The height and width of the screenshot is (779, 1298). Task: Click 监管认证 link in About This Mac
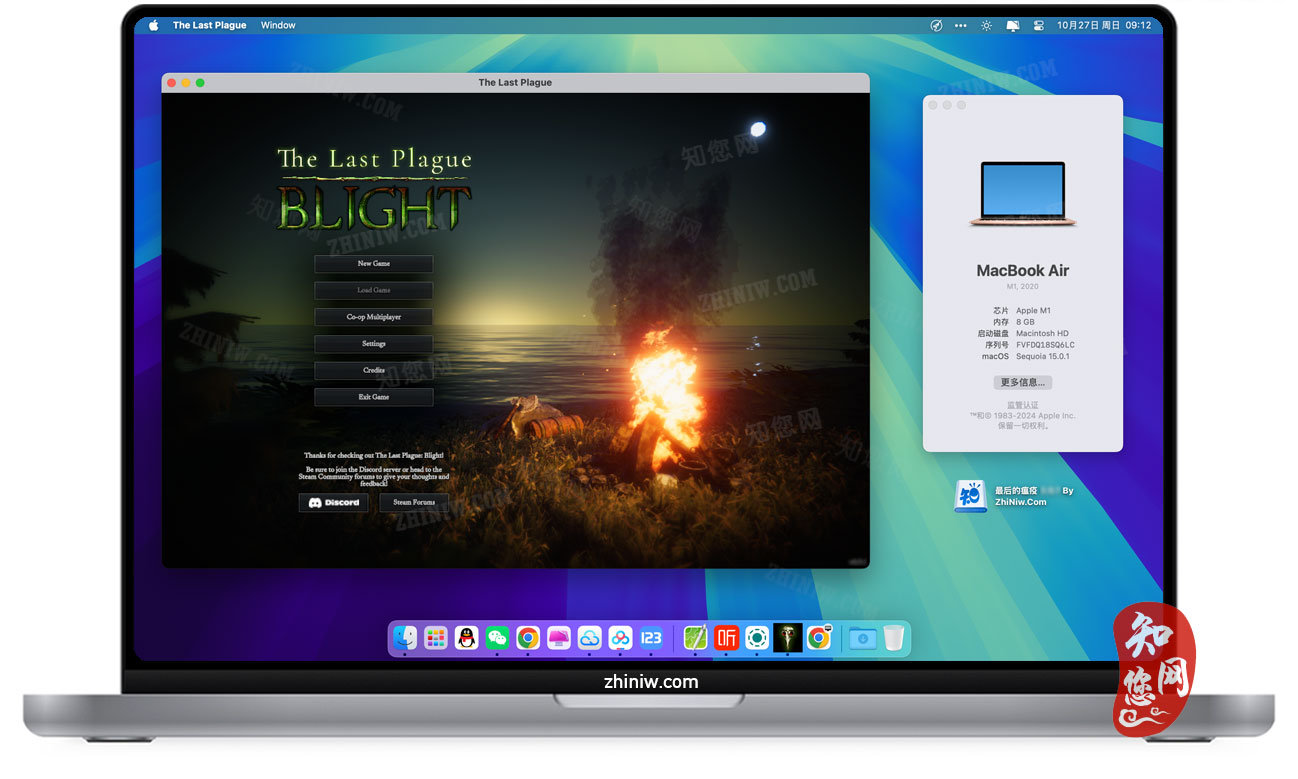1023,405
